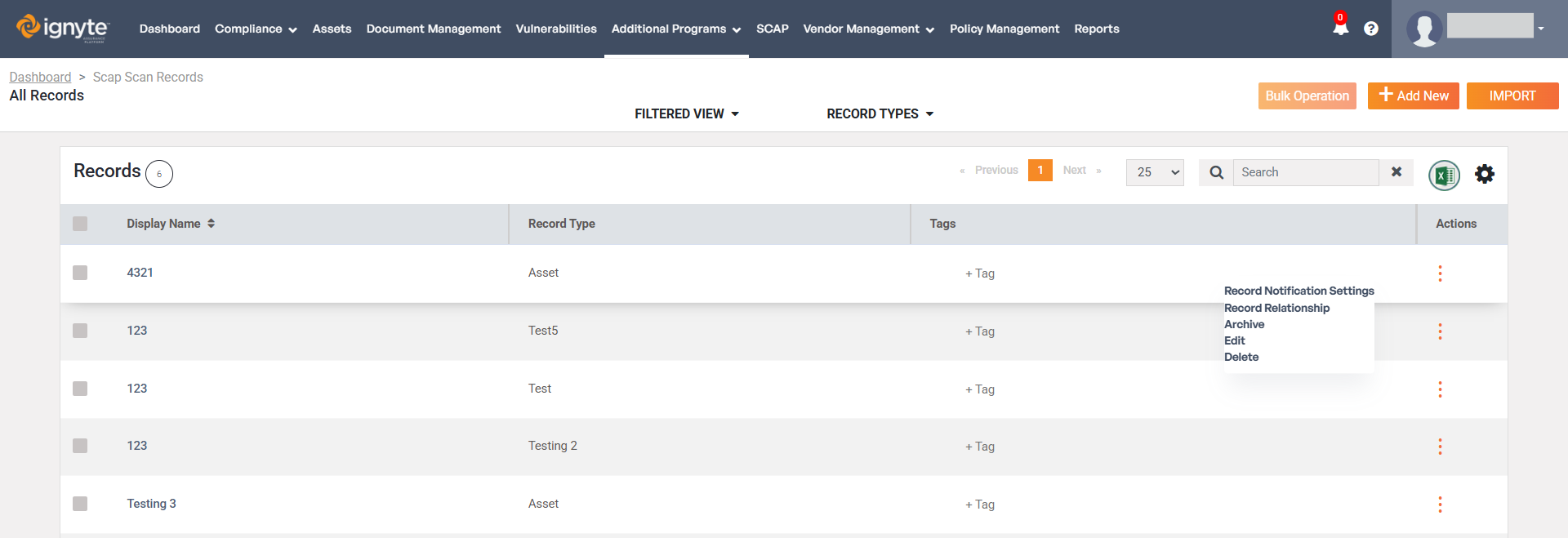Open Reports in the navigation

click(x=1097, y=29)
